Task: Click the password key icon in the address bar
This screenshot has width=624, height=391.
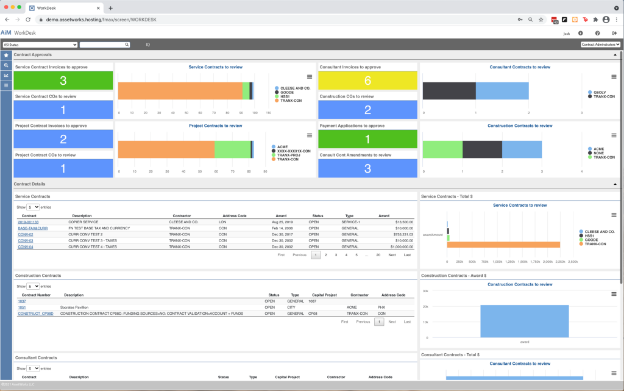Action: [x=520, y=19]
